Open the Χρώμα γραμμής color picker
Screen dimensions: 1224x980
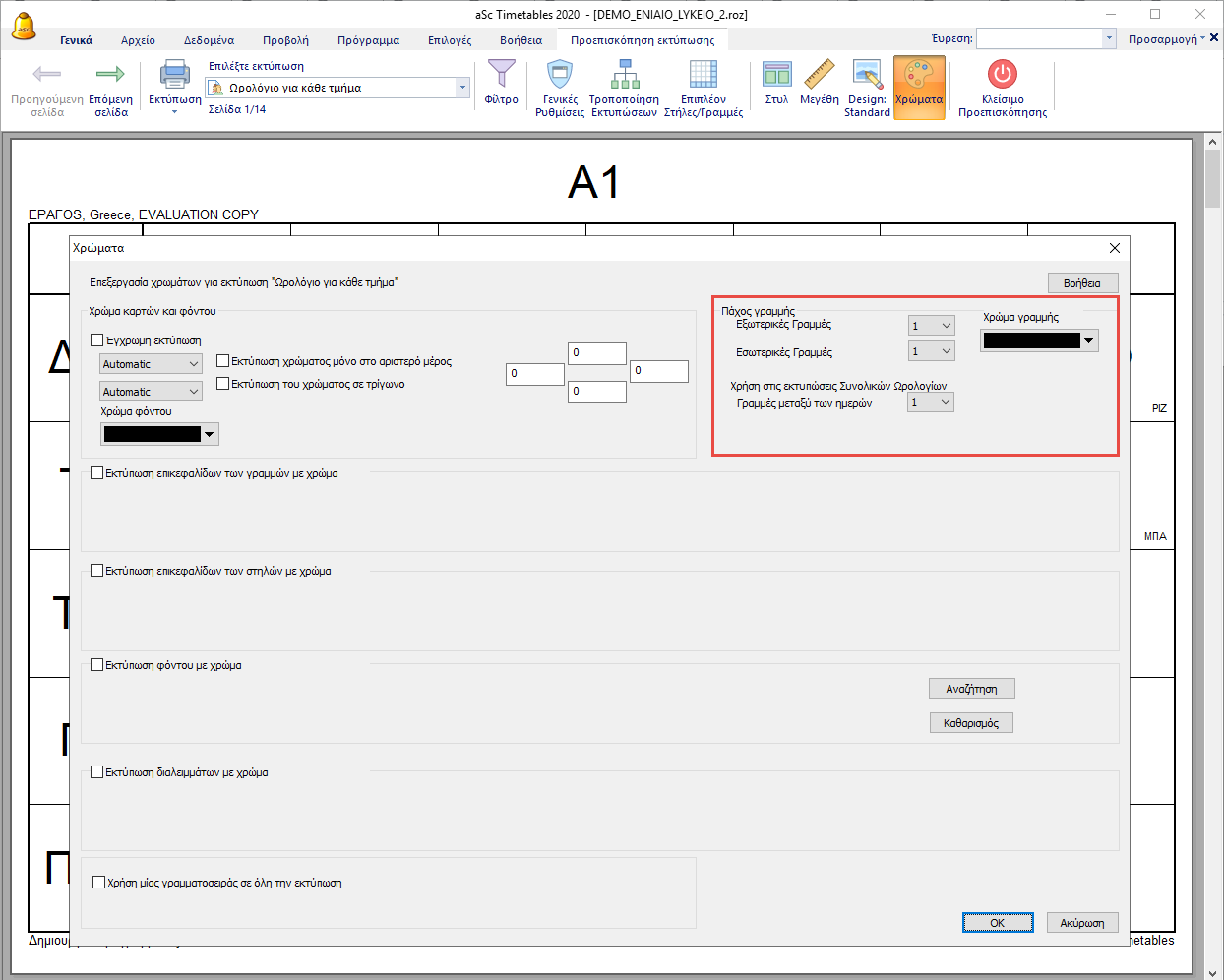1039,340
